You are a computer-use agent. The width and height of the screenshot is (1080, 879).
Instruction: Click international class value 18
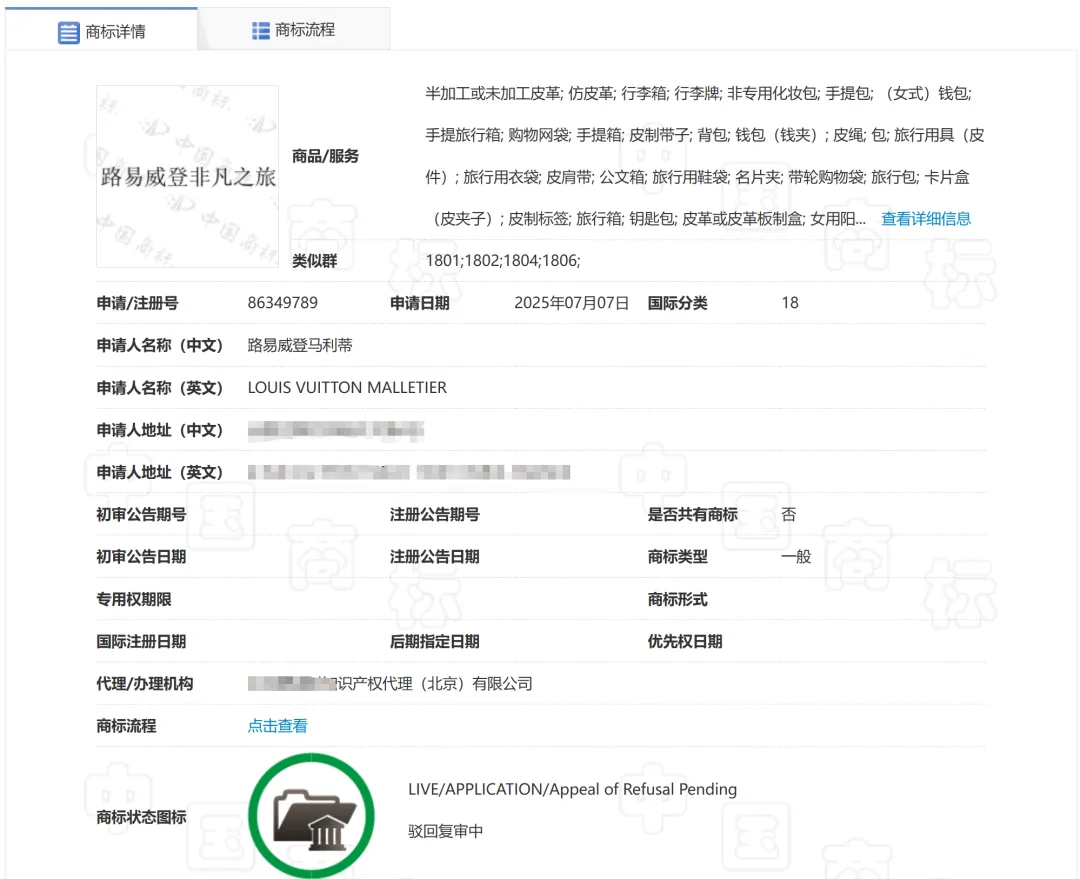[790, 303]
